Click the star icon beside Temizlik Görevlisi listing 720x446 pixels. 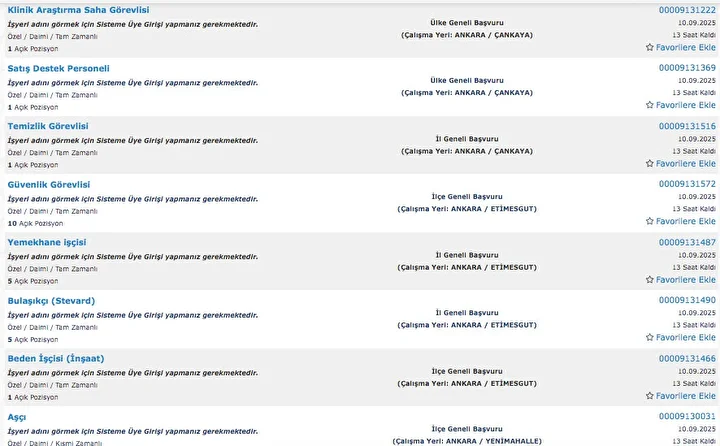[649, 164]
